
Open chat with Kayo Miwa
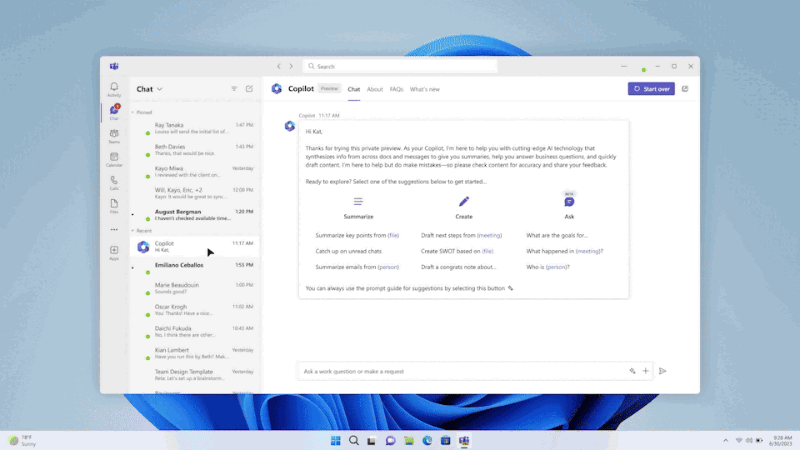(195, 171)
